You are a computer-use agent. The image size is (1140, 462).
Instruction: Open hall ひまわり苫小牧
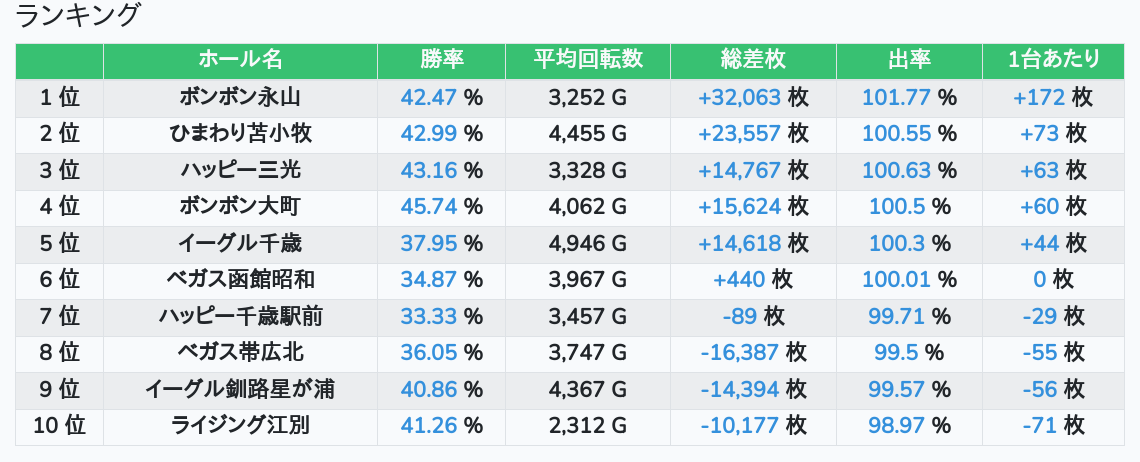click(x=240, y=134)
